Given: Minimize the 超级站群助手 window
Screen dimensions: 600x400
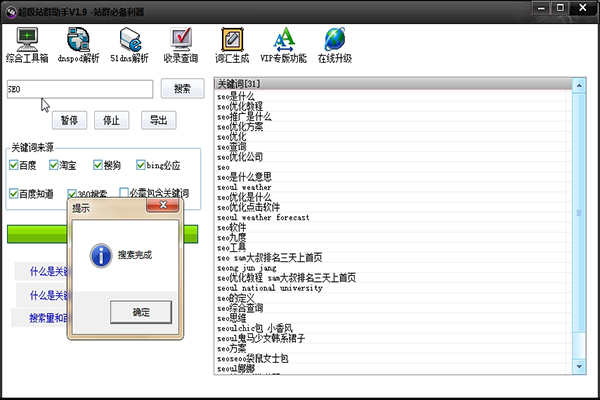Looking at the screenshot, I should coord(541,8).
